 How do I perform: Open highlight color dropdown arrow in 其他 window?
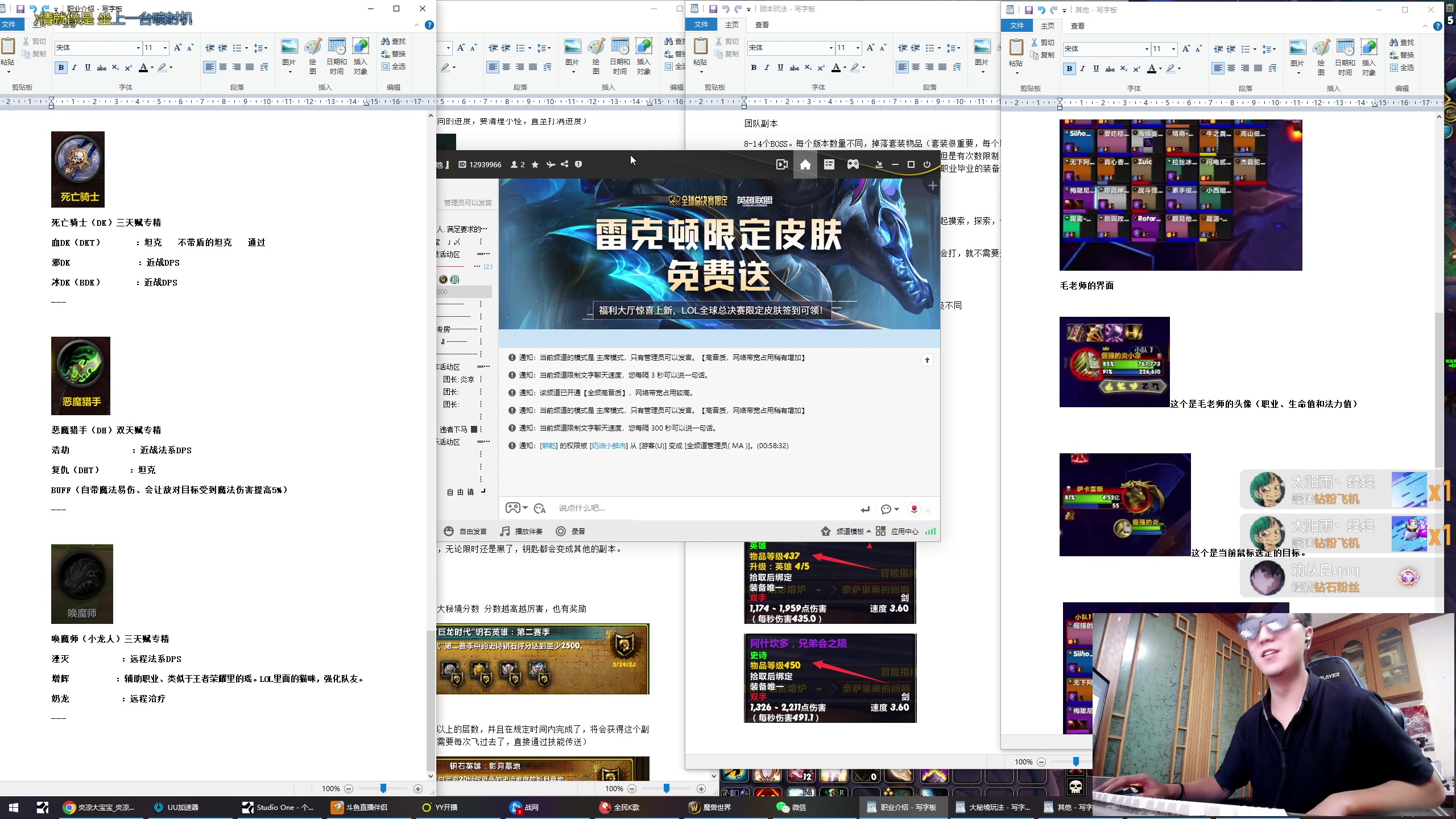[x=1179, y=69]
